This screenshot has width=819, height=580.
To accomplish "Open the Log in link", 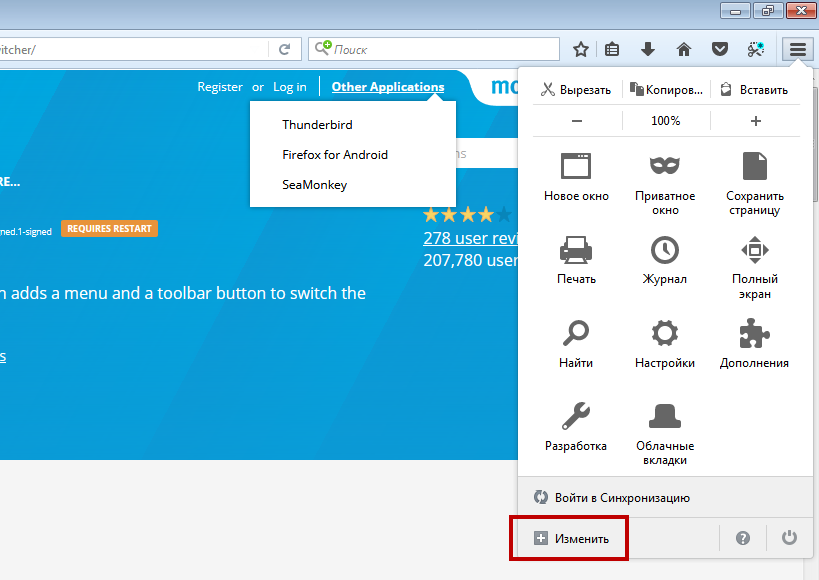I will (290, 87).
